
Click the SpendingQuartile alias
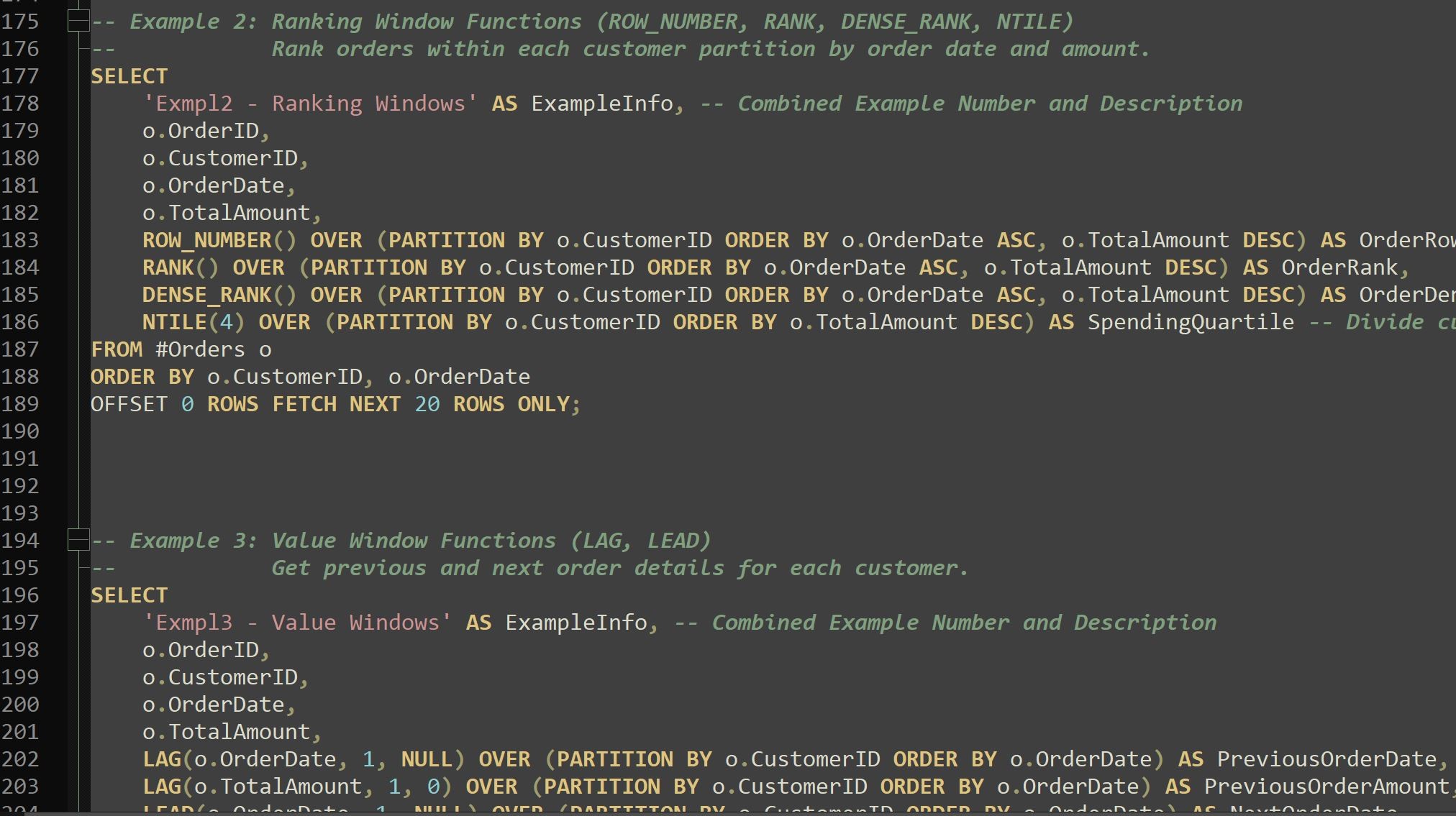[1190, 322]
